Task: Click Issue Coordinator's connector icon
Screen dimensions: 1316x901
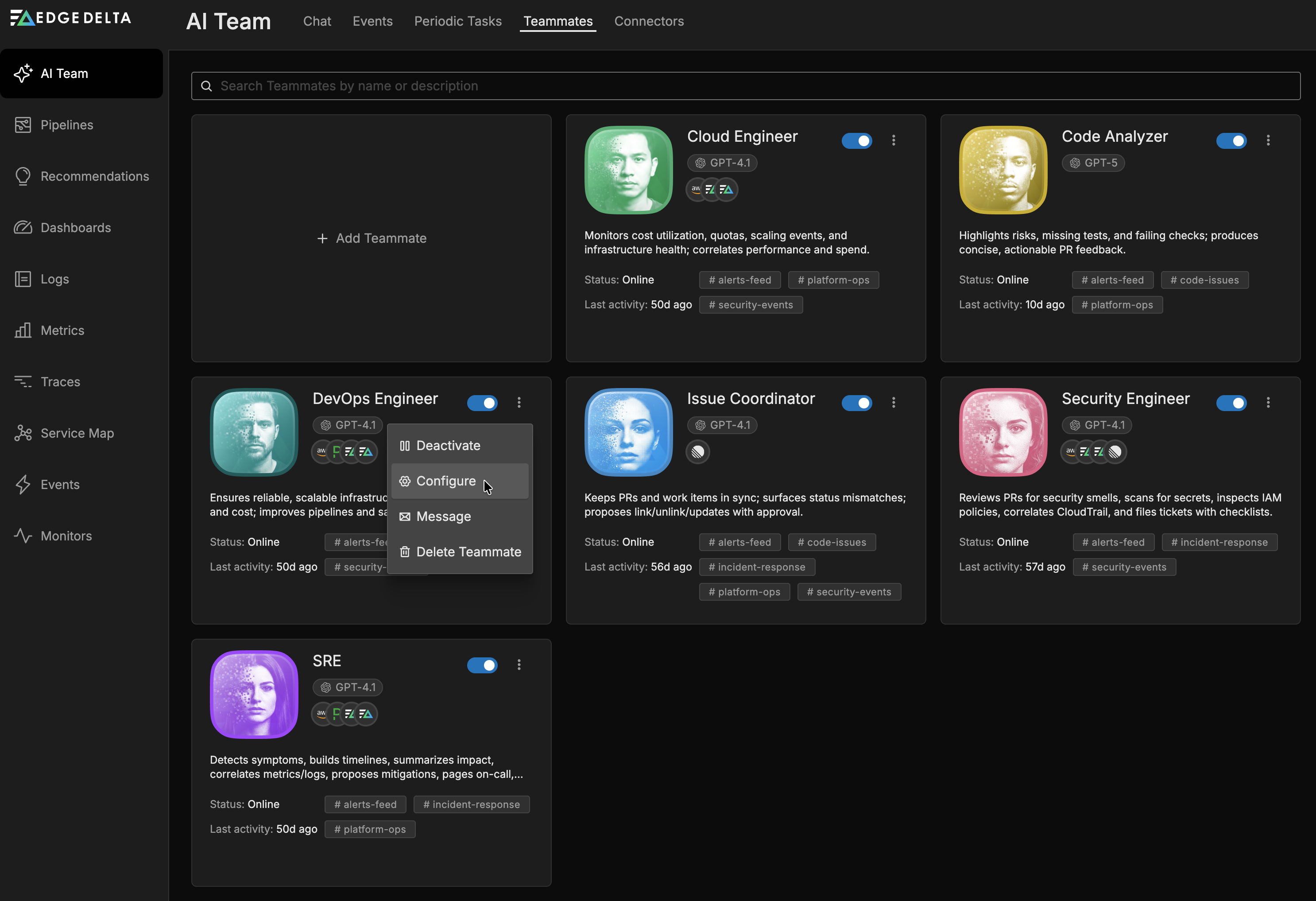Action: [698, 452]
